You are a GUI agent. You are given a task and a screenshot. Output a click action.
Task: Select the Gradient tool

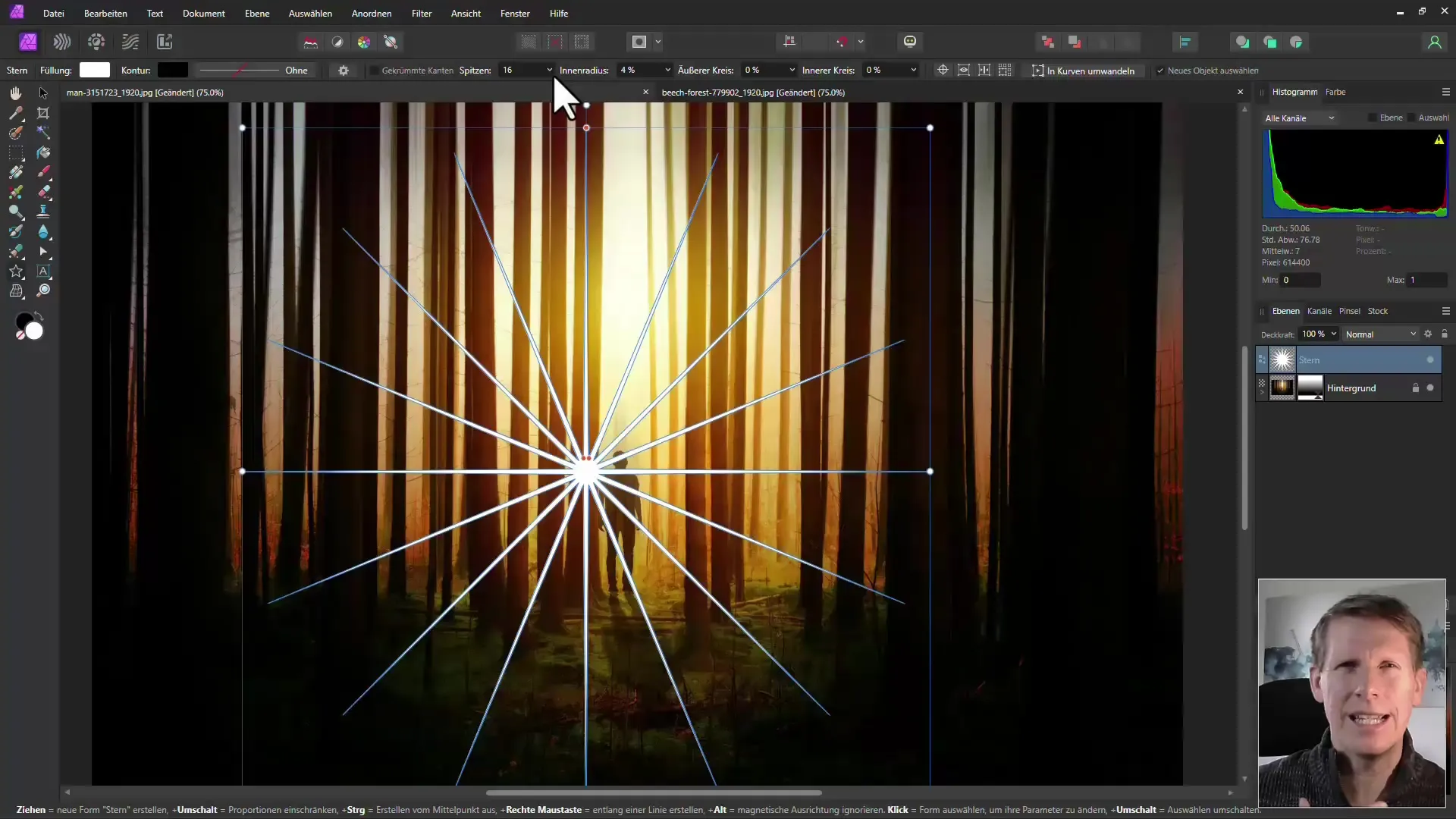[15, 172]
